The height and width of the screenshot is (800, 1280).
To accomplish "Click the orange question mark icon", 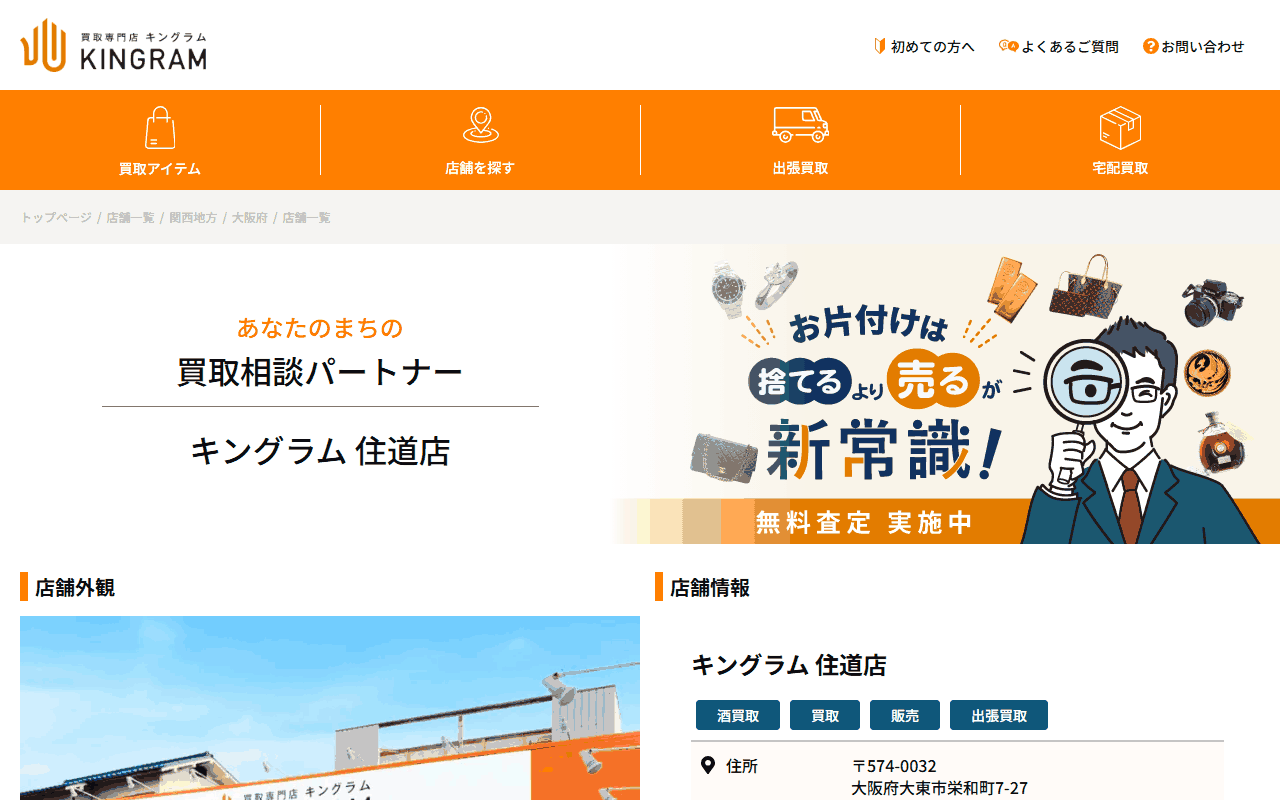I will pyautogui.click(x=1151, y=46).
